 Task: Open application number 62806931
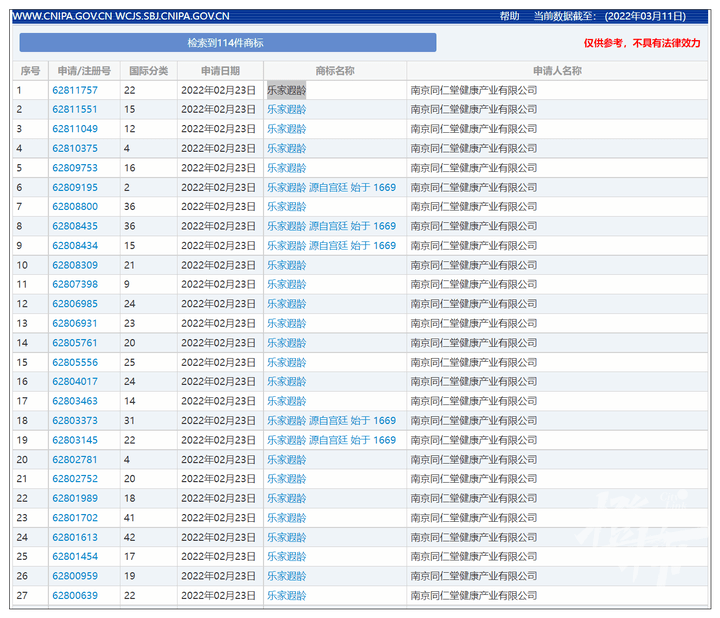click(75, 323)
